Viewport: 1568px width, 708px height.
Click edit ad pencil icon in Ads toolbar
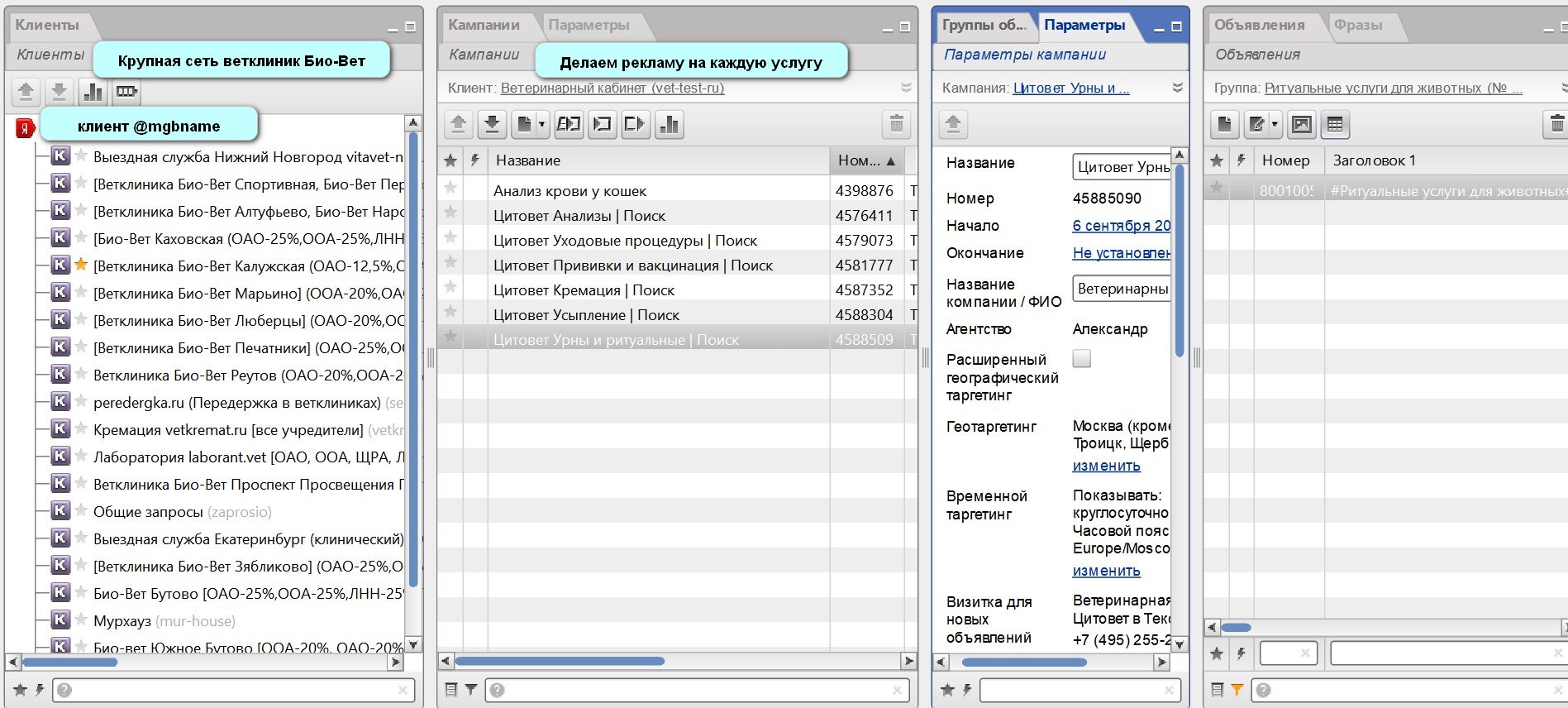1256,125
